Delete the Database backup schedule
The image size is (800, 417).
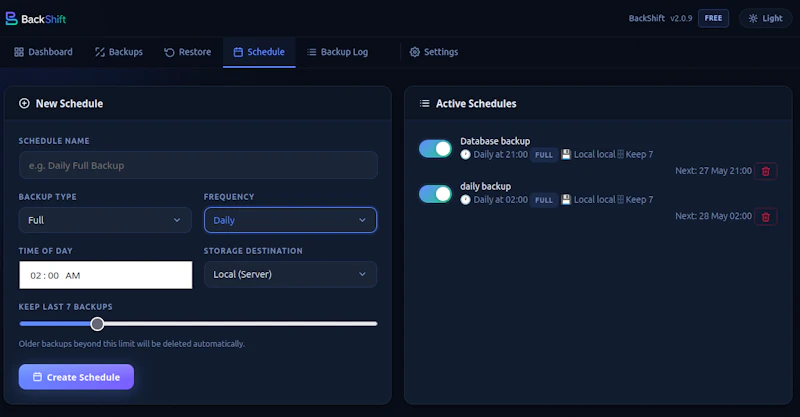pyautogui.click(x=766, y=171)
